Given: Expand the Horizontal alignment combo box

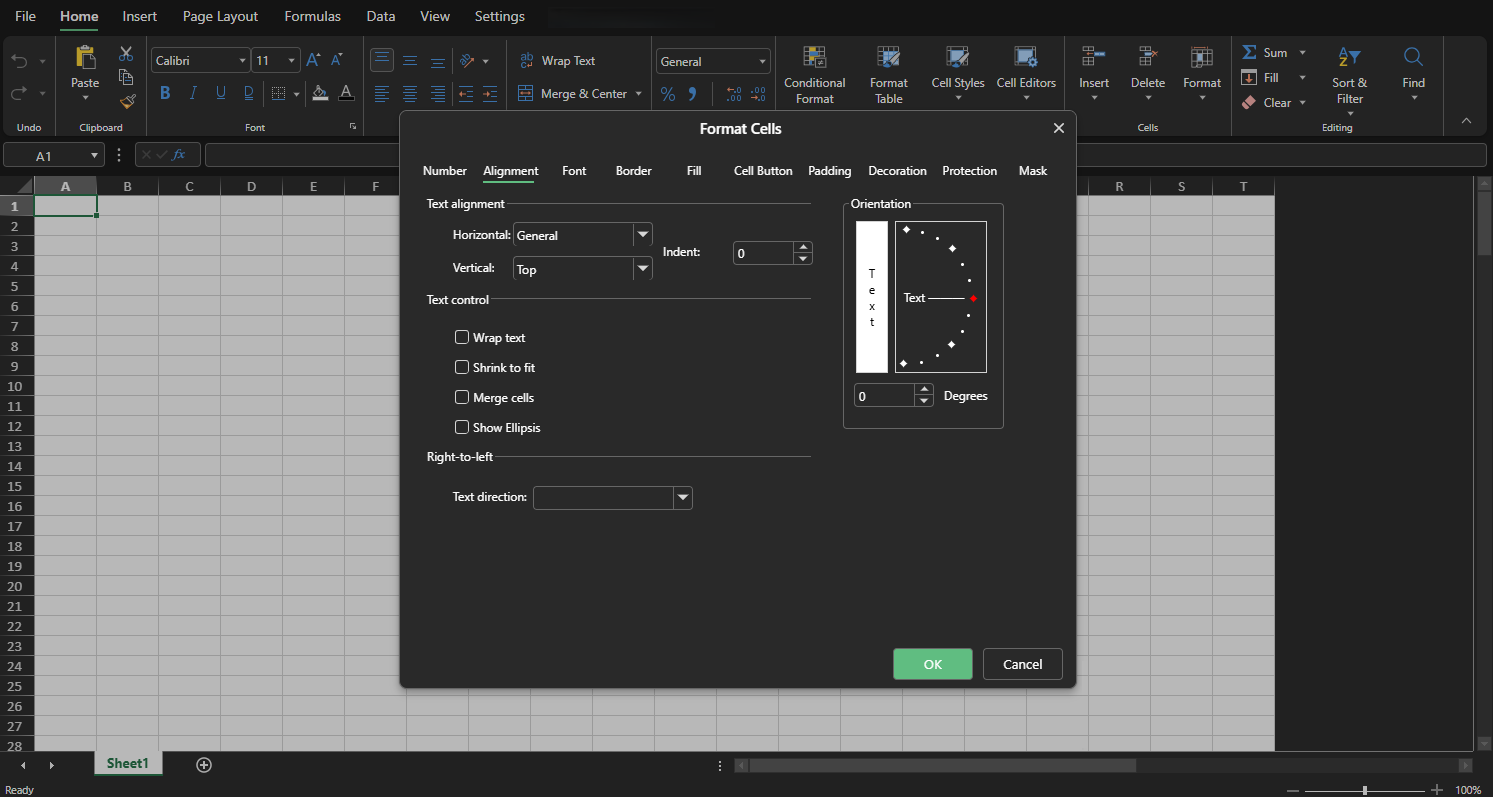Looking at the screenshot, I should (x=642, y=235).
